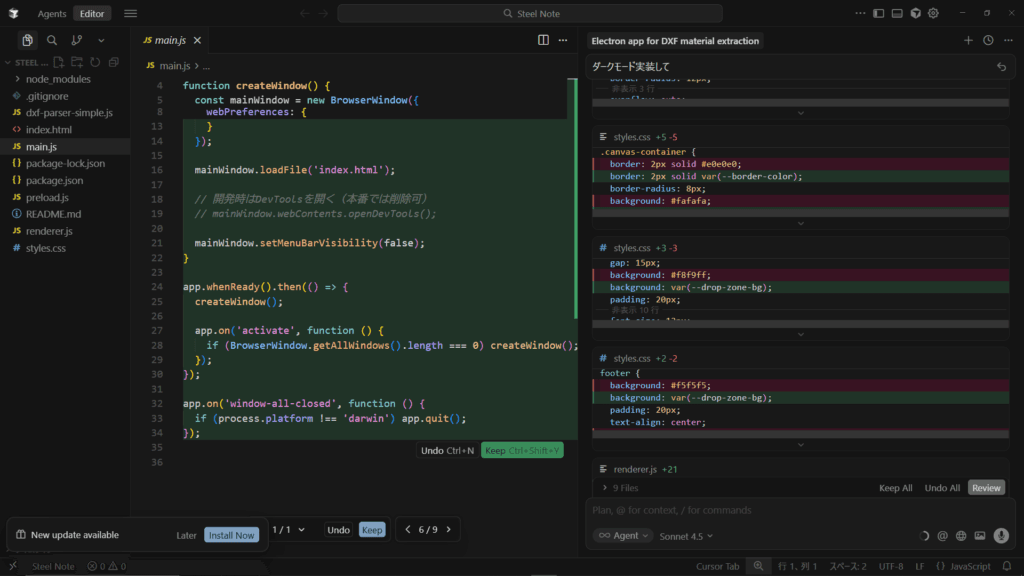Toggle the bottom panel layout button

[x=897, y=13]
